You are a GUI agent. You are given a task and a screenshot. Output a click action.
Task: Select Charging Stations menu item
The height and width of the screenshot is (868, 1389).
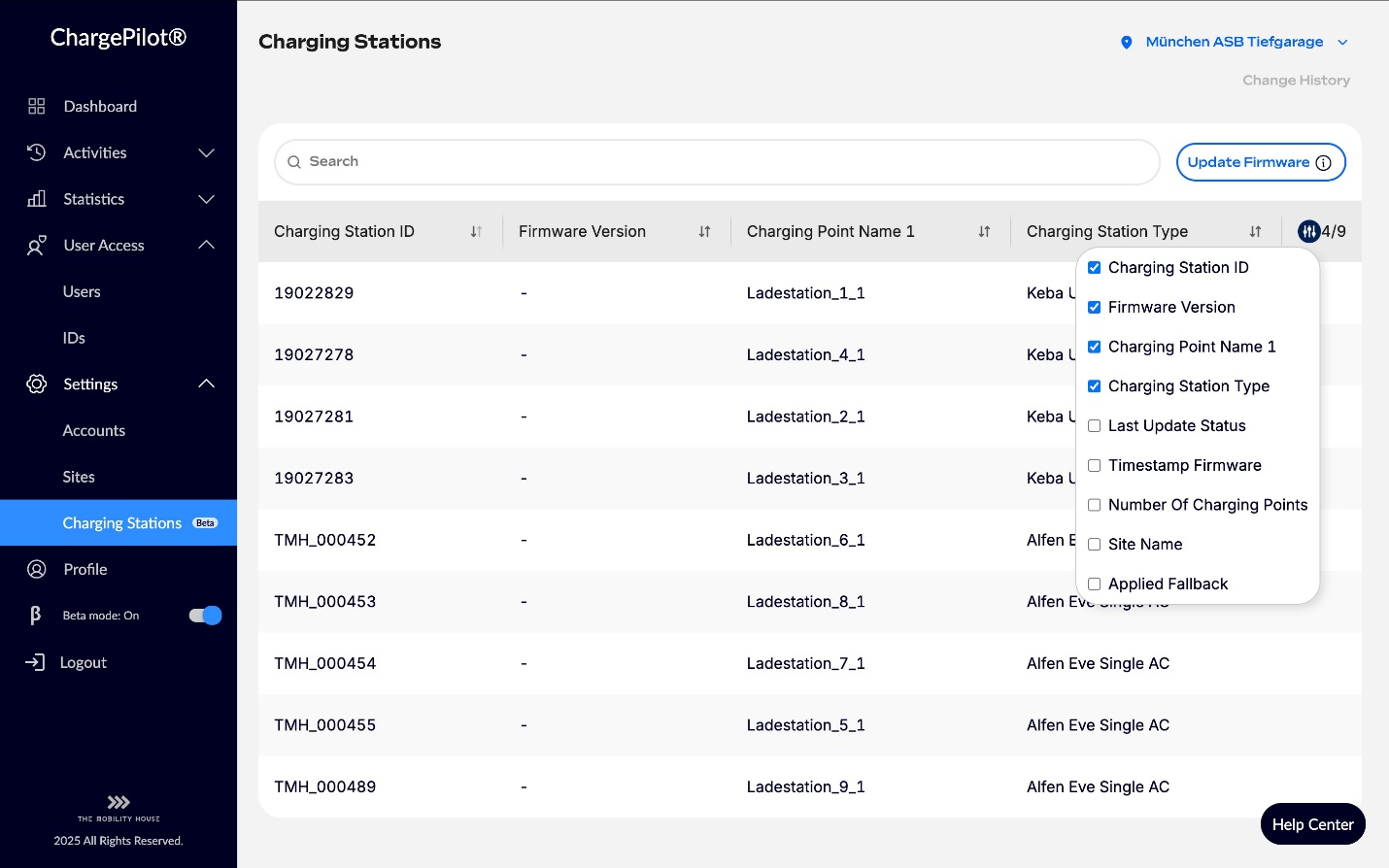119,522
